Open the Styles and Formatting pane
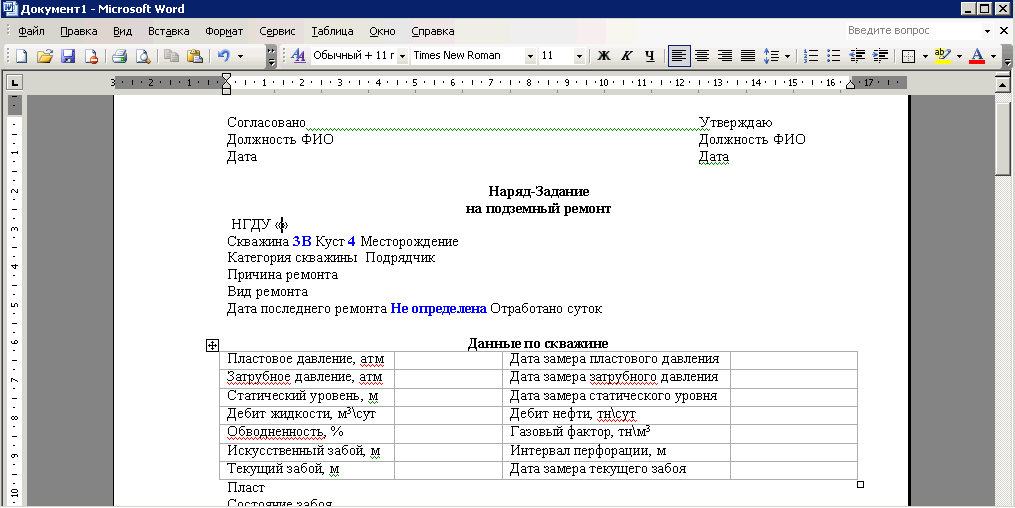 298,56
